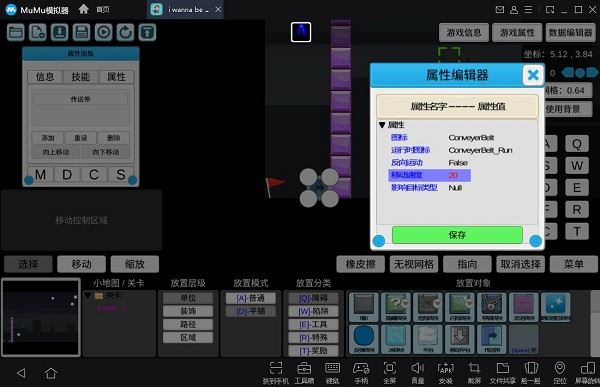Click the slider knob beside the 0 value
Viewport: 600px width, 387px height.
(580, 73)
